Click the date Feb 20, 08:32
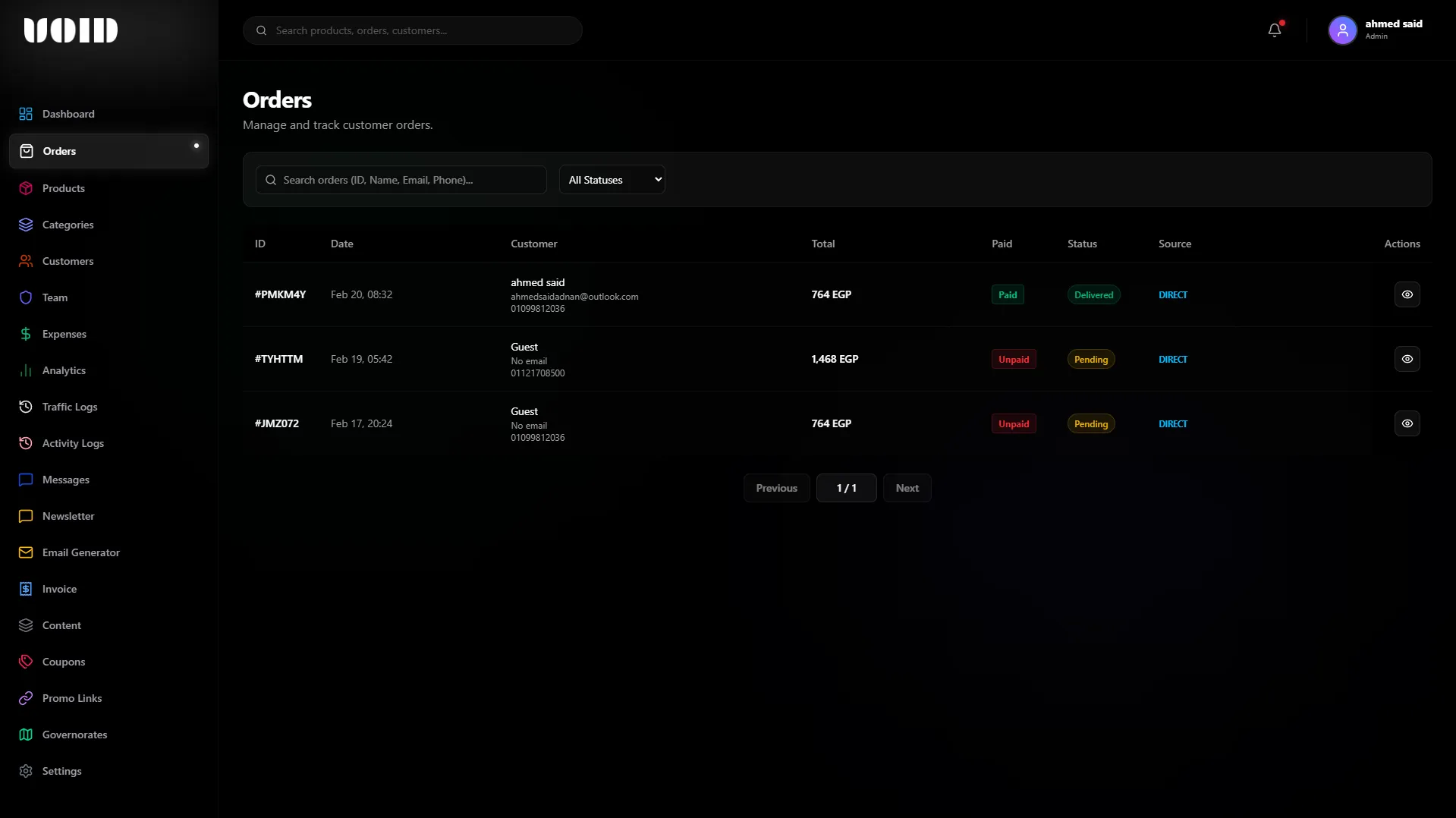 pos(361,294)
